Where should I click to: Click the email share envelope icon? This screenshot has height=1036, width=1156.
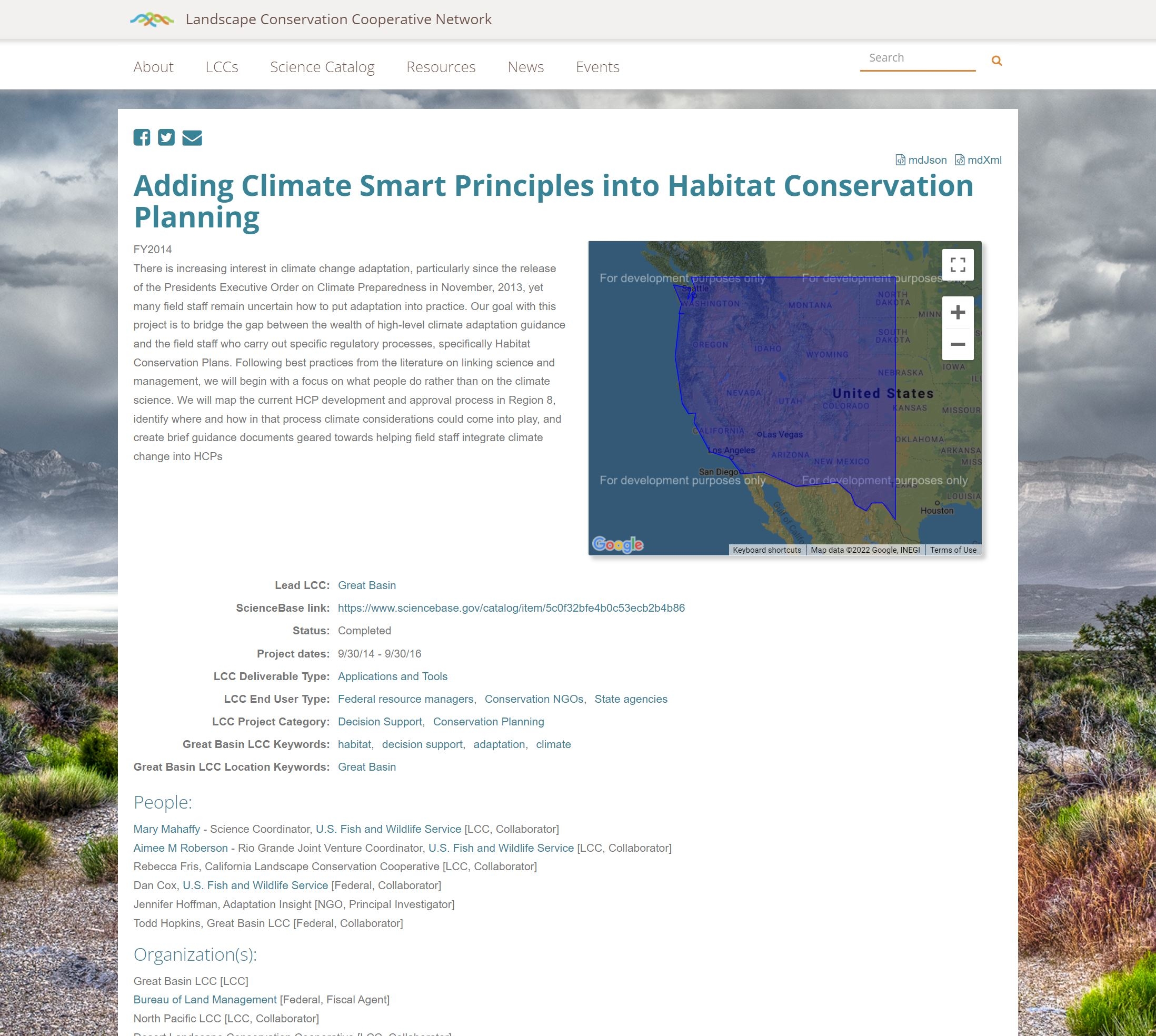tap(192, 138)
